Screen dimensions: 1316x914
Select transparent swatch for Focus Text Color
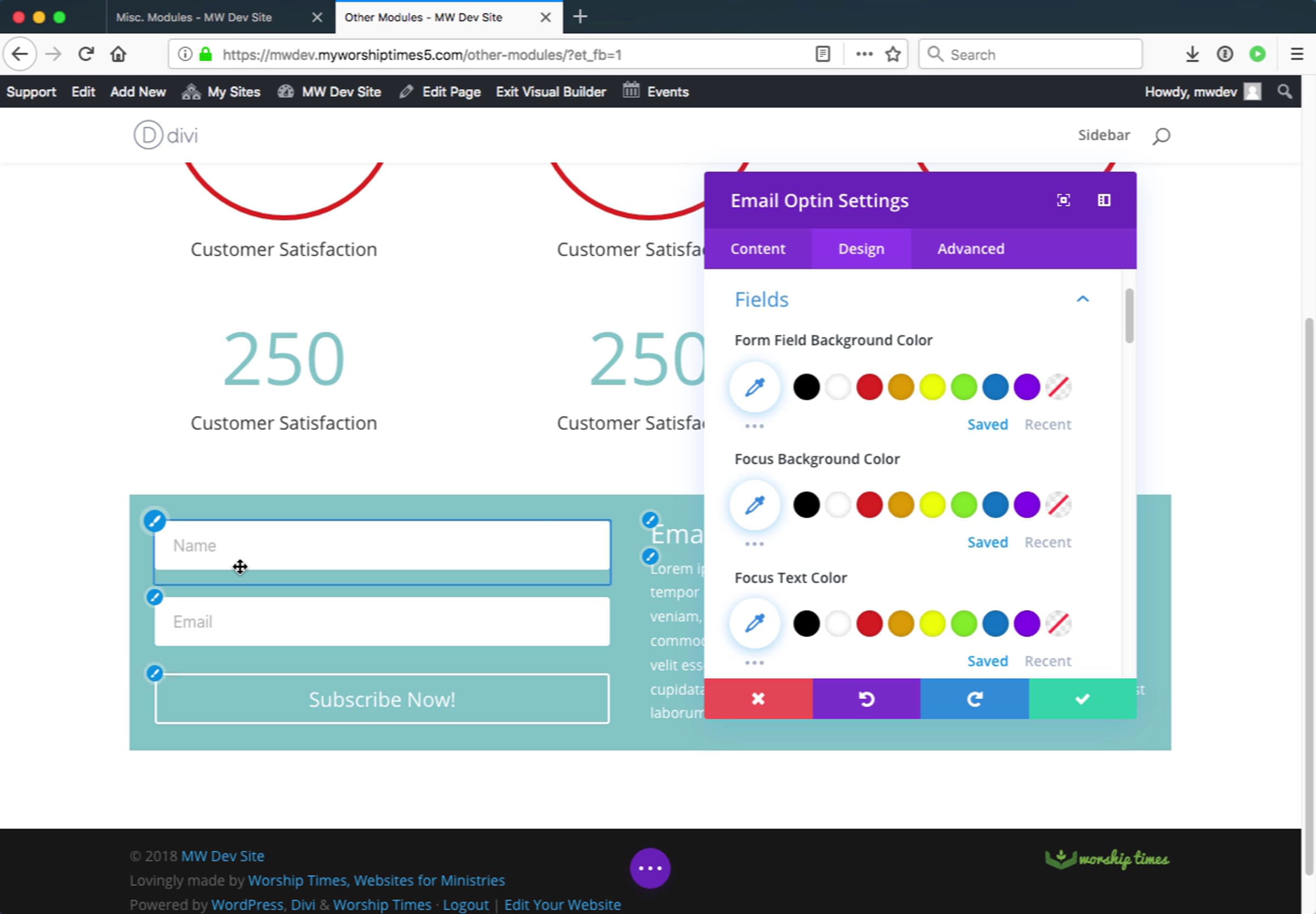click(x=1058, y=623)
